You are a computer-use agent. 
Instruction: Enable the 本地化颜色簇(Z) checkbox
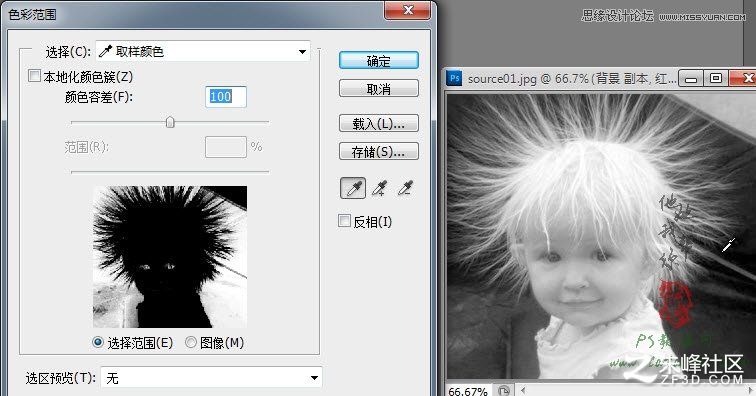point(34,76)
